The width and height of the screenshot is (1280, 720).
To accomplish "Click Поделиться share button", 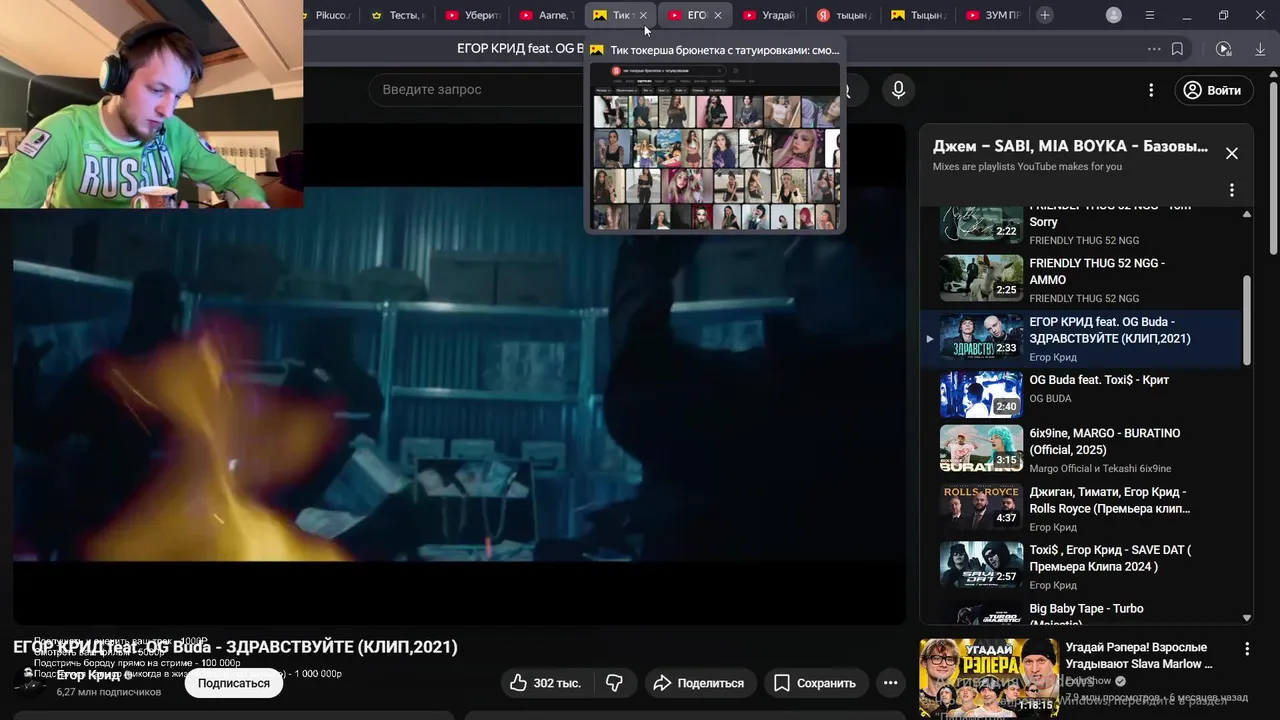I will coord(698,683).
